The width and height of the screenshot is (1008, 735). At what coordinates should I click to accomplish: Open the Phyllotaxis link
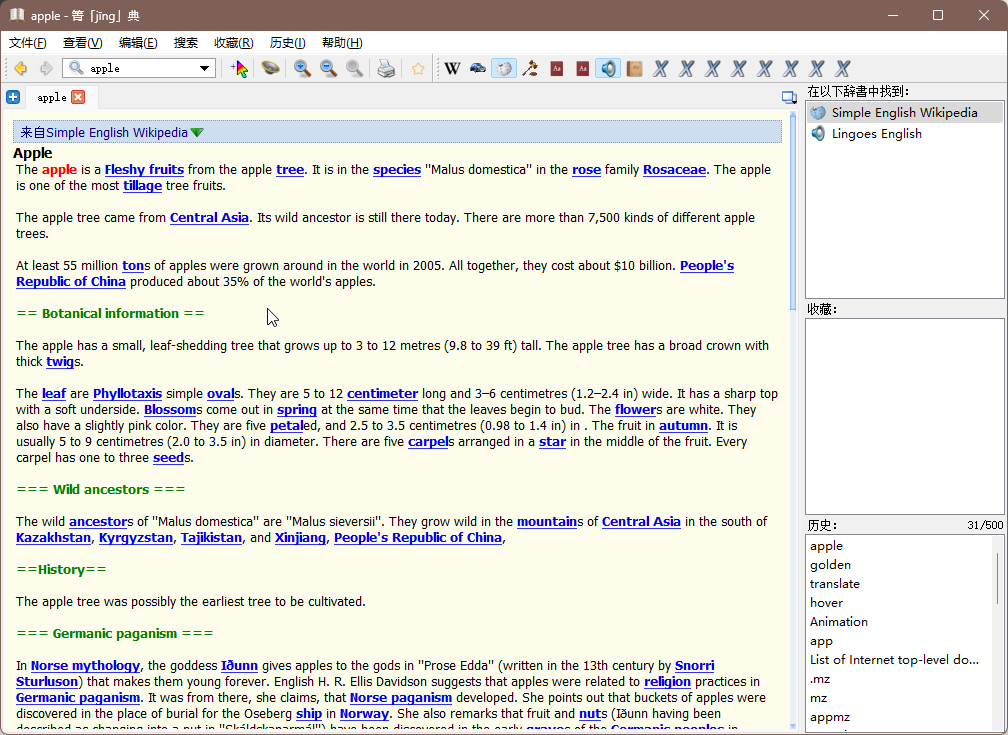pos(127,394)
